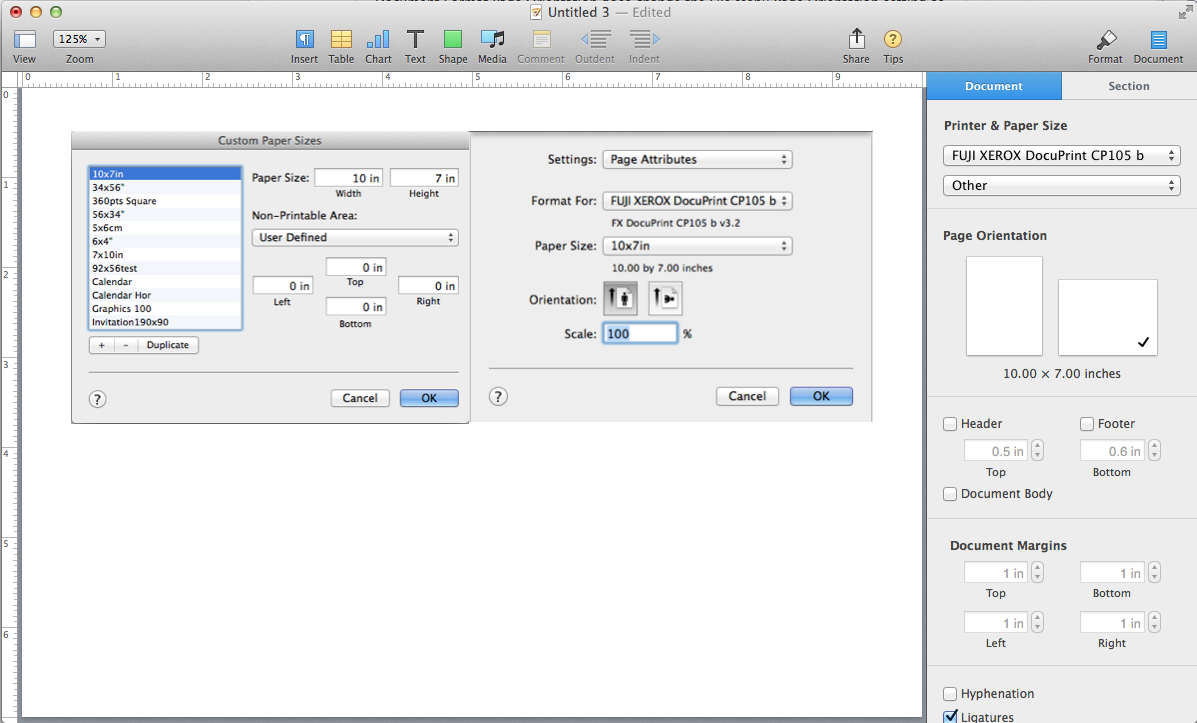
Task: Open the Paper Size 10x7in dropdown
Action: [698, 246]
